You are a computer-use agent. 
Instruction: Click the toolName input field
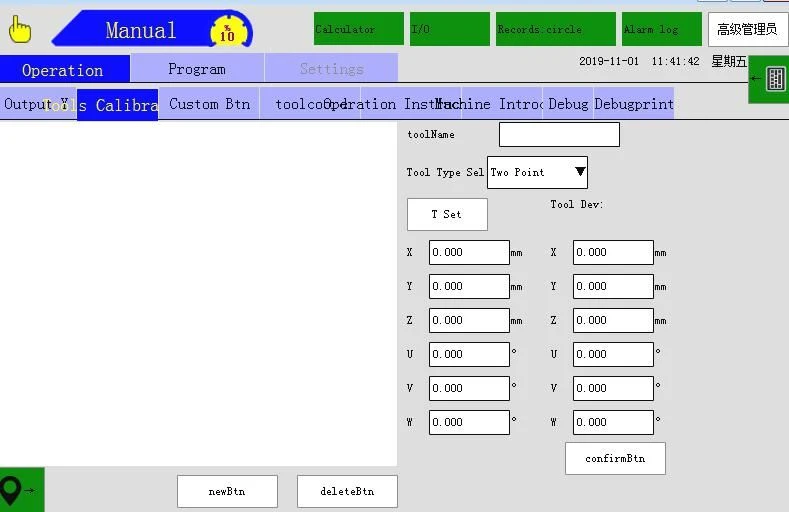(559, 134)
